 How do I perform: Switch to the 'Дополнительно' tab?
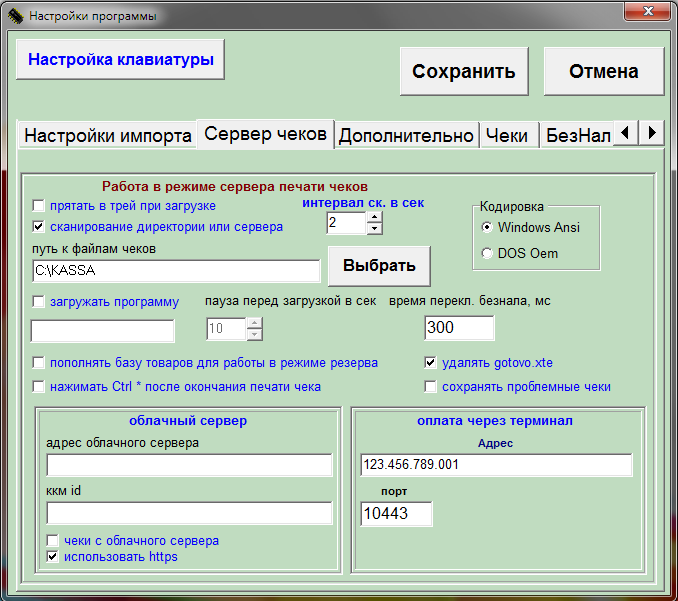tap(406, 136)
